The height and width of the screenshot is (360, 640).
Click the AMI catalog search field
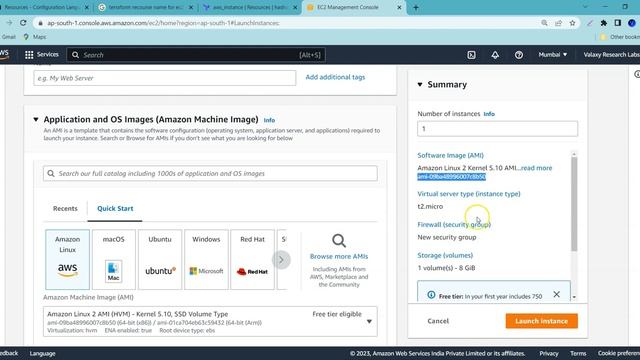coord(210,173)
